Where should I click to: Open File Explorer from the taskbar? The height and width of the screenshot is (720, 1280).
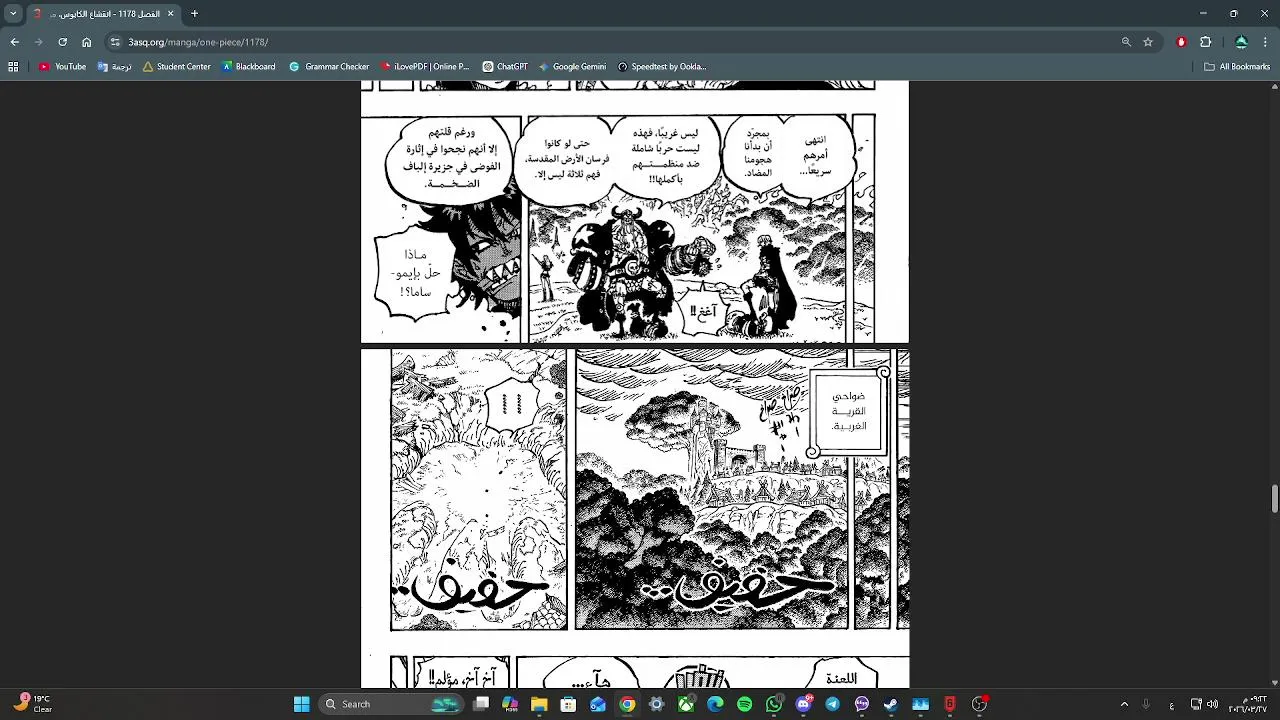tap(539, 704)
